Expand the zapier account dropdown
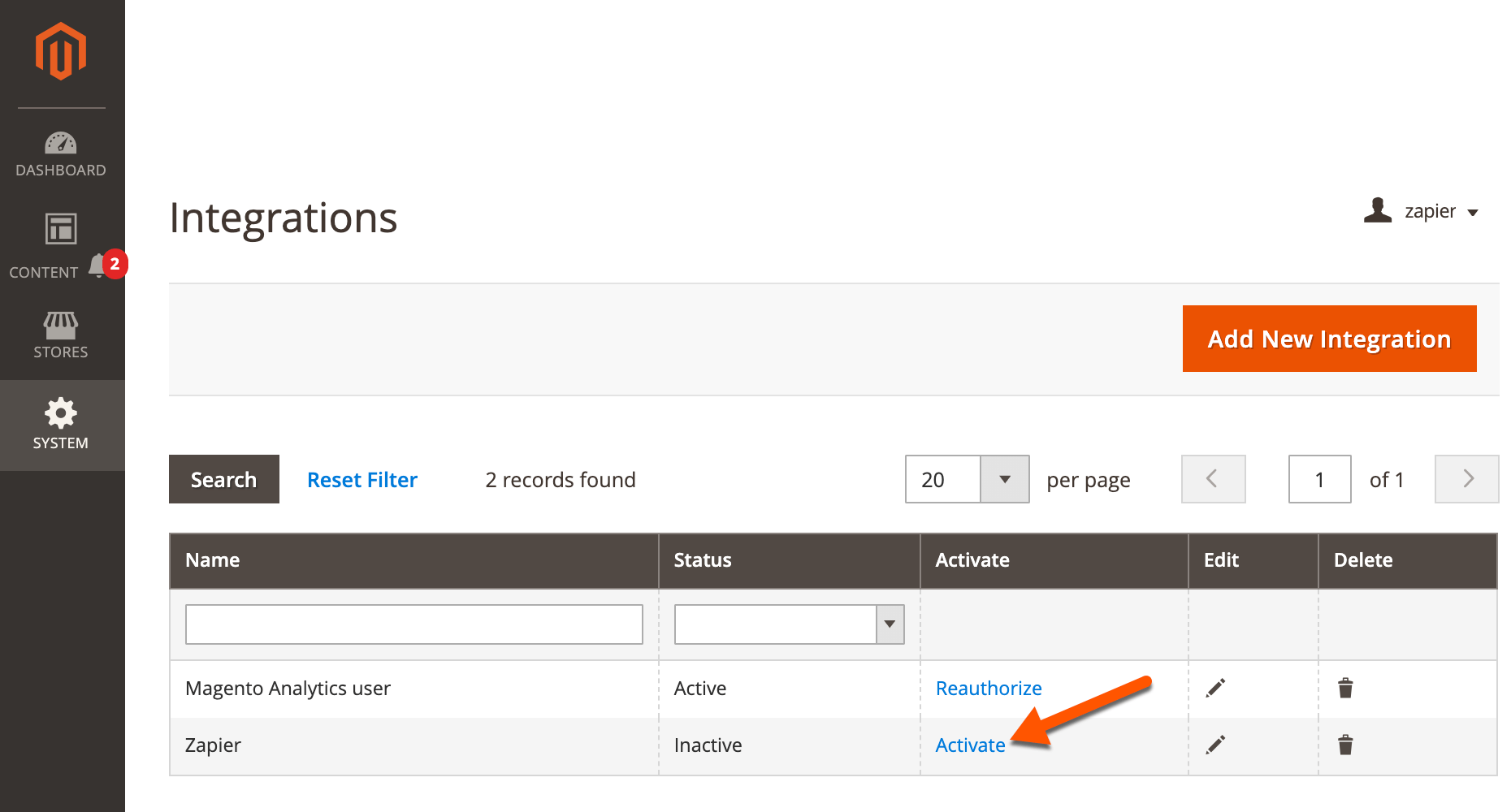This screenshot has height=812, width=1511. 1474,212
